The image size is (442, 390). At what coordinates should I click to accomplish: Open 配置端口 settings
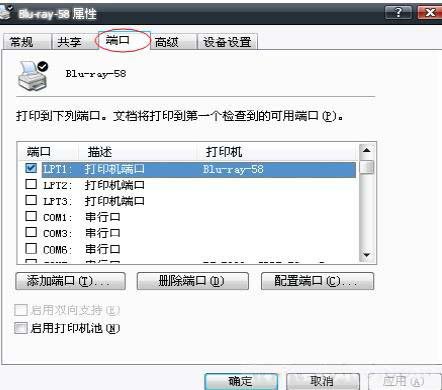tap(317, 281)
